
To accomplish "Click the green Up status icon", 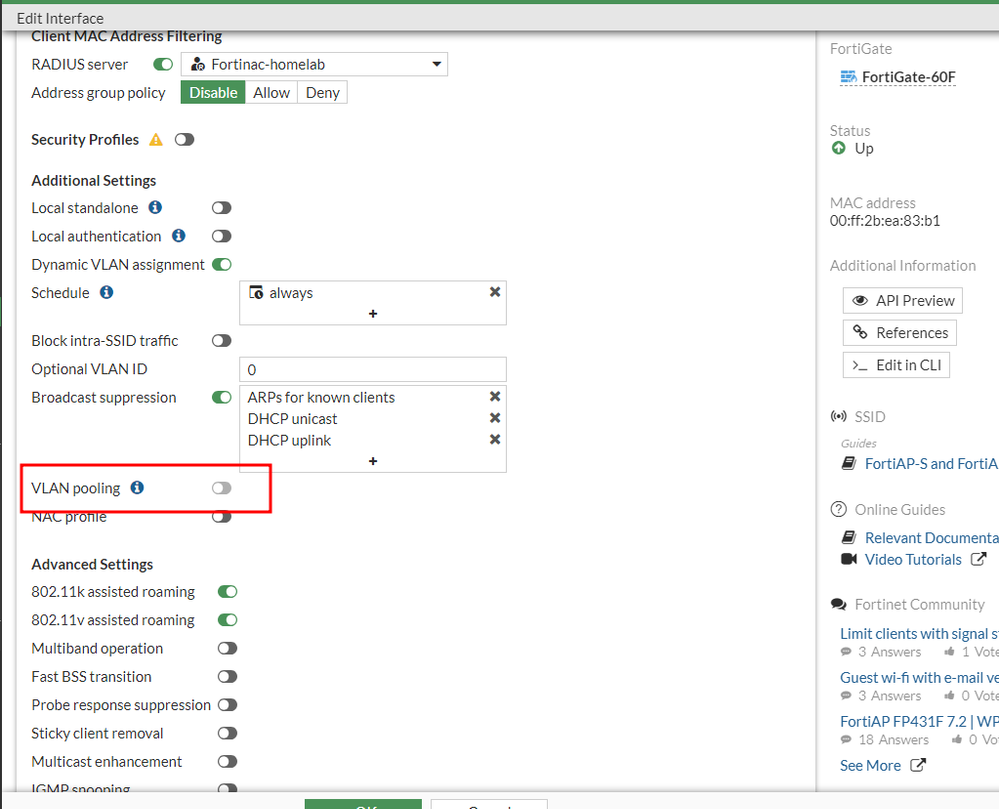I will coord(838,148).
